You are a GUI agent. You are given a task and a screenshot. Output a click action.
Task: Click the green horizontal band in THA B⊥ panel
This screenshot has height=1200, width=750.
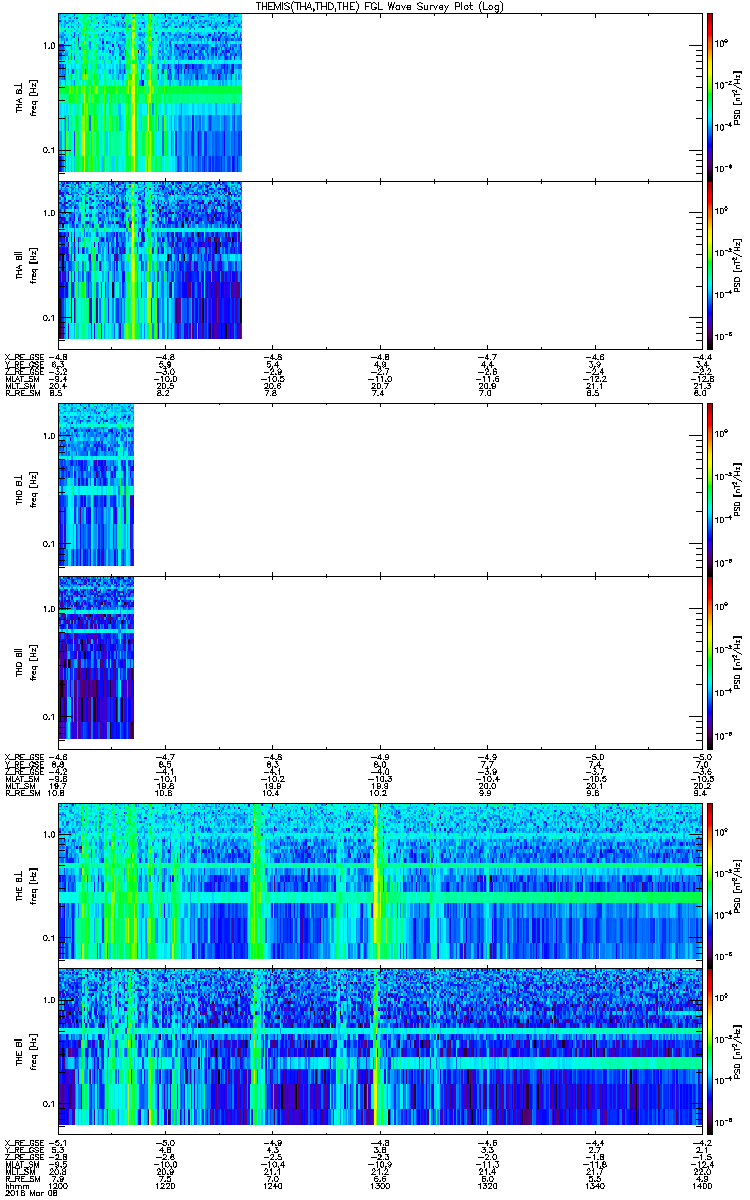tap(150, 92)
